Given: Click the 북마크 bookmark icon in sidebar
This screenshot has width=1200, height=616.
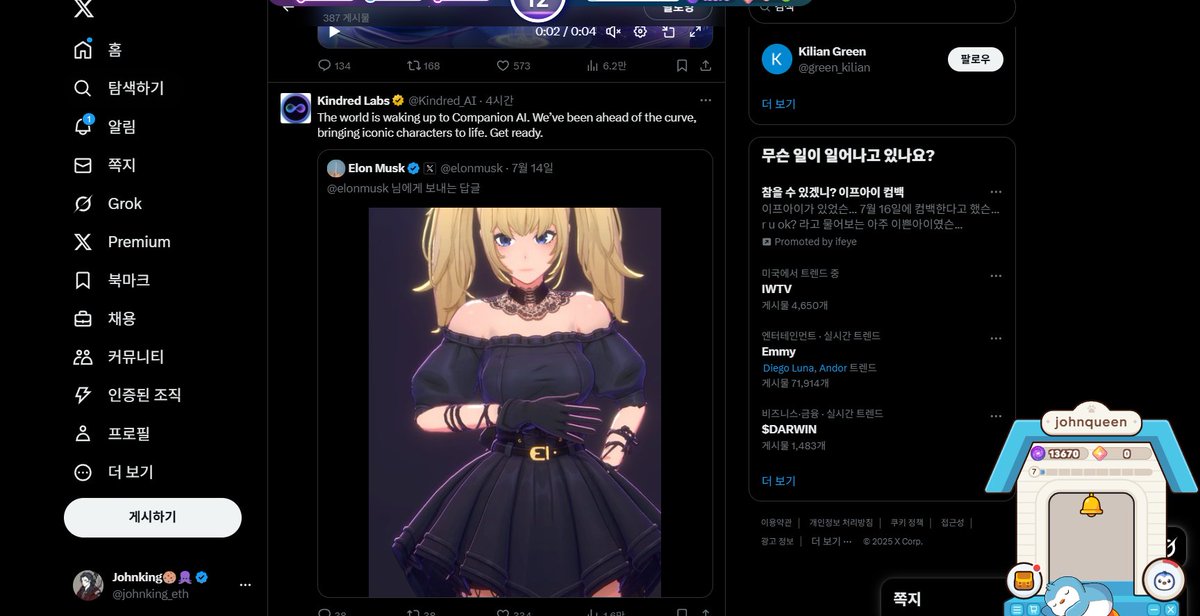Looking at the screenshot, I should pyautogui.click(x=83, y=280).
